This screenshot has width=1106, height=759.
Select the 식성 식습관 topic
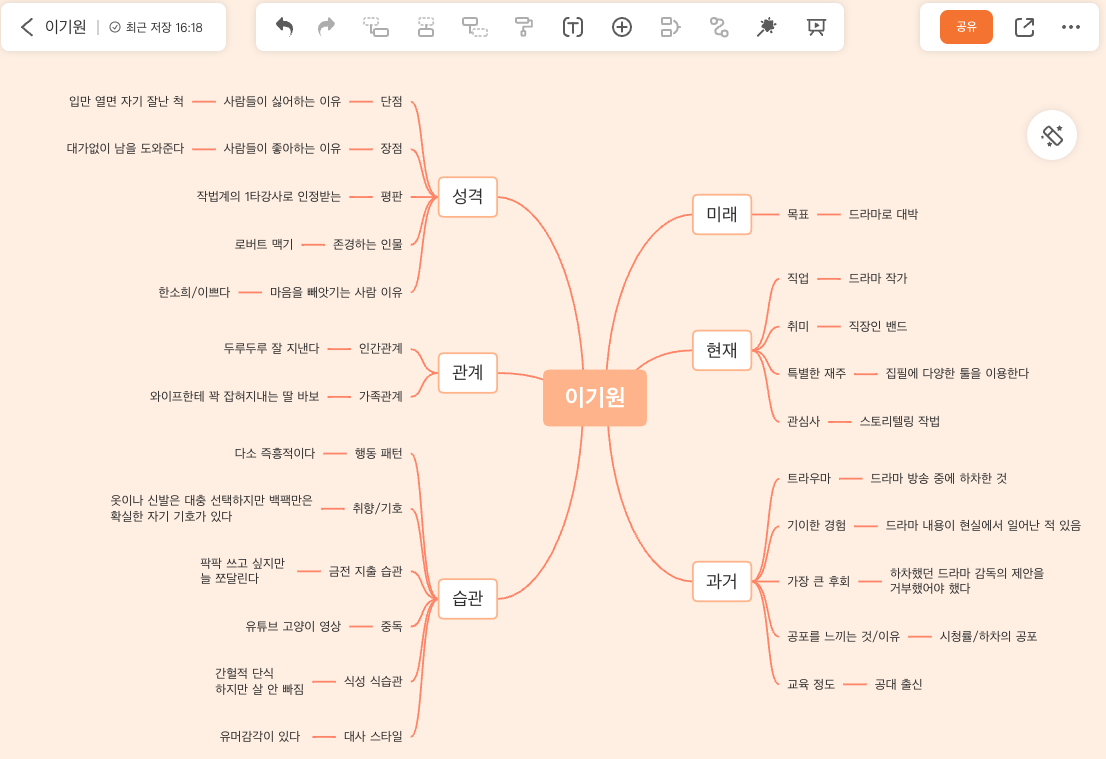[x=373, y=681]
